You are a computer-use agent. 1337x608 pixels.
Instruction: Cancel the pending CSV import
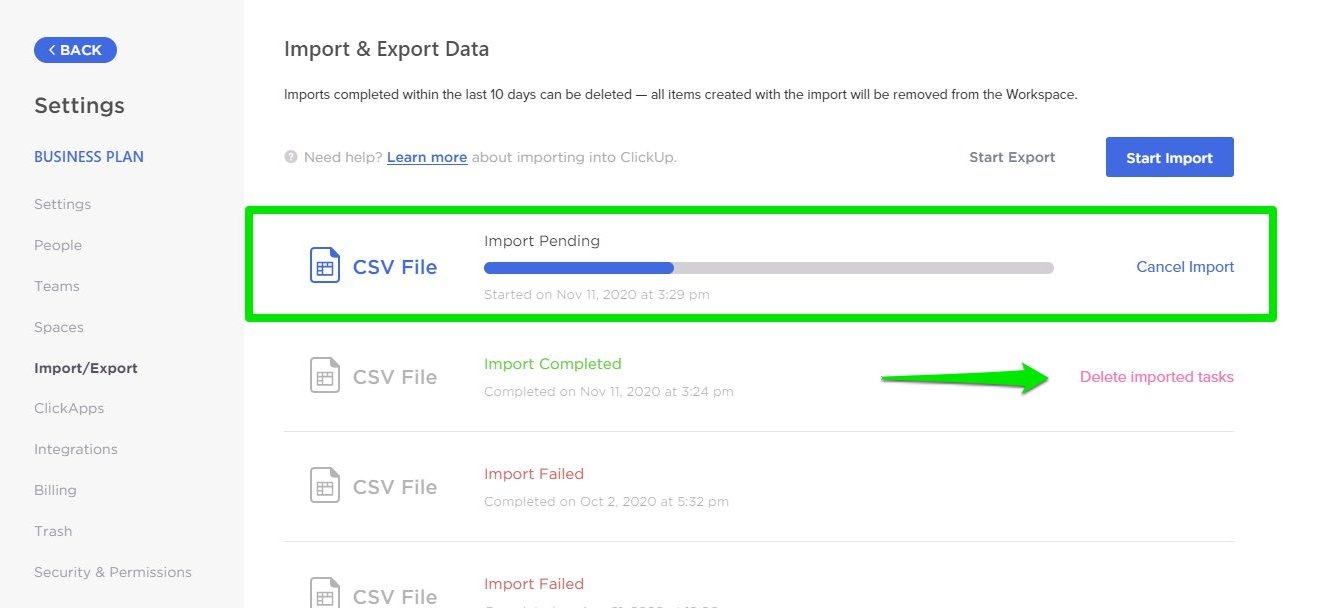1185,267
